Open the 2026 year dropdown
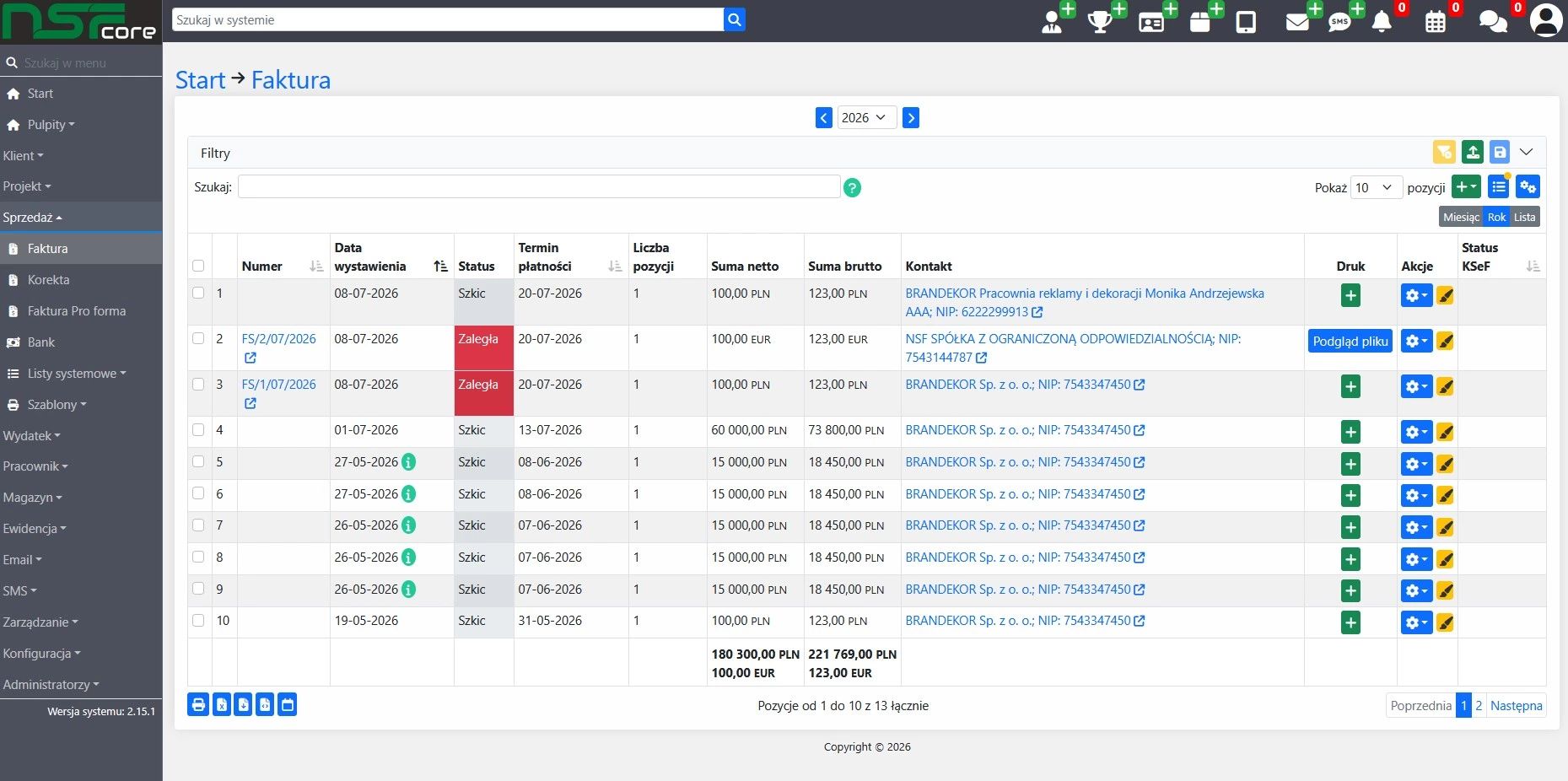This screenshot has width=1568, height=781. pyautogui.click(x=867, y=117)
